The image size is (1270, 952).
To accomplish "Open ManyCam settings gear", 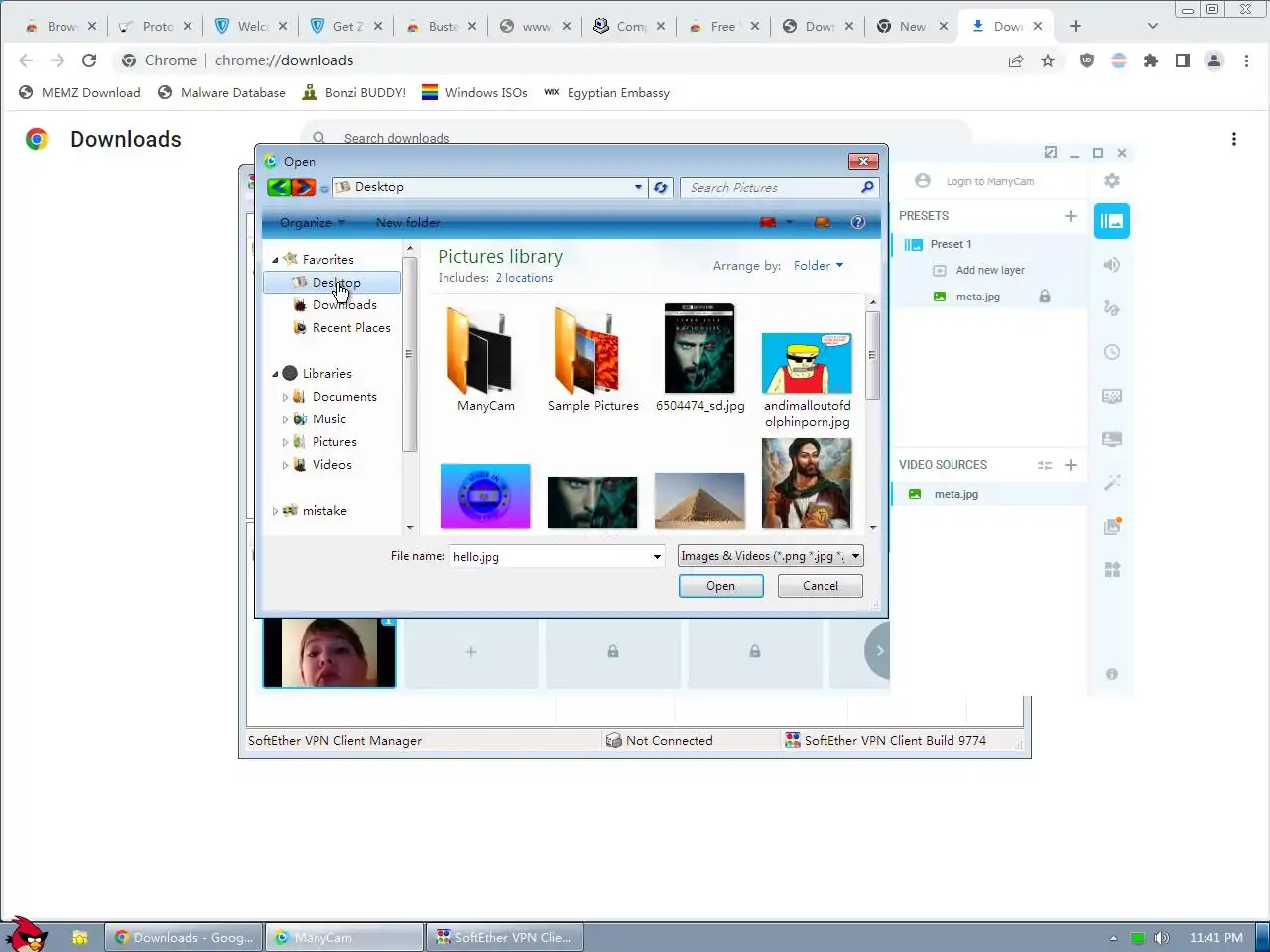I will (x=1112, y=180).
